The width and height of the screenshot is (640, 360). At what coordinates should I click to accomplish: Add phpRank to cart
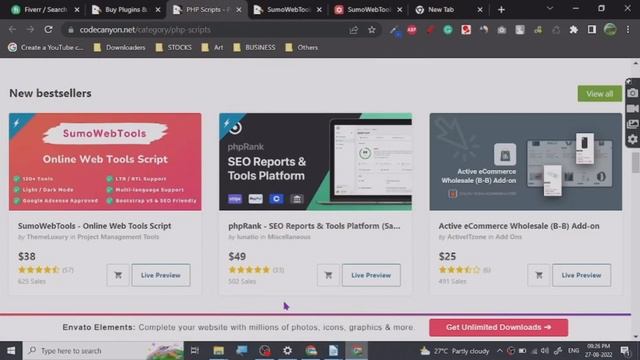click(x=328, y=275)
